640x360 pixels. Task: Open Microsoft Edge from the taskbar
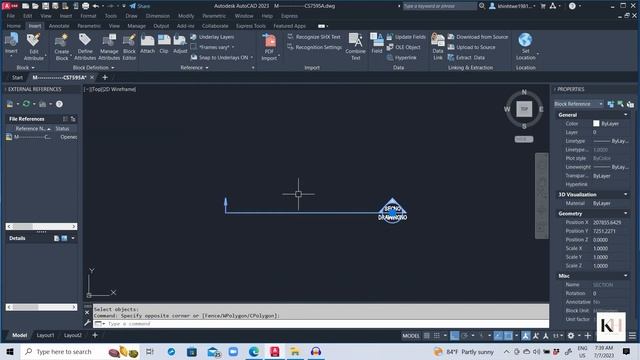[x=253, y=351]
